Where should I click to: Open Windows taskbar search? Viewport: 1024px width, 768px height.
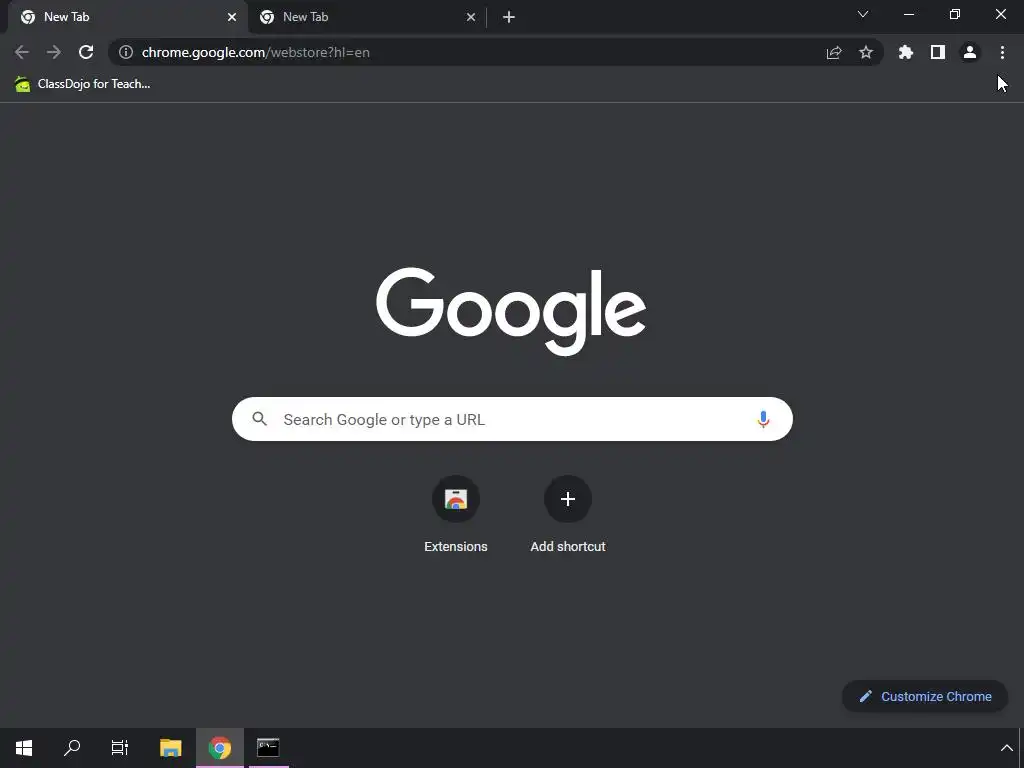tap(72, 748)
